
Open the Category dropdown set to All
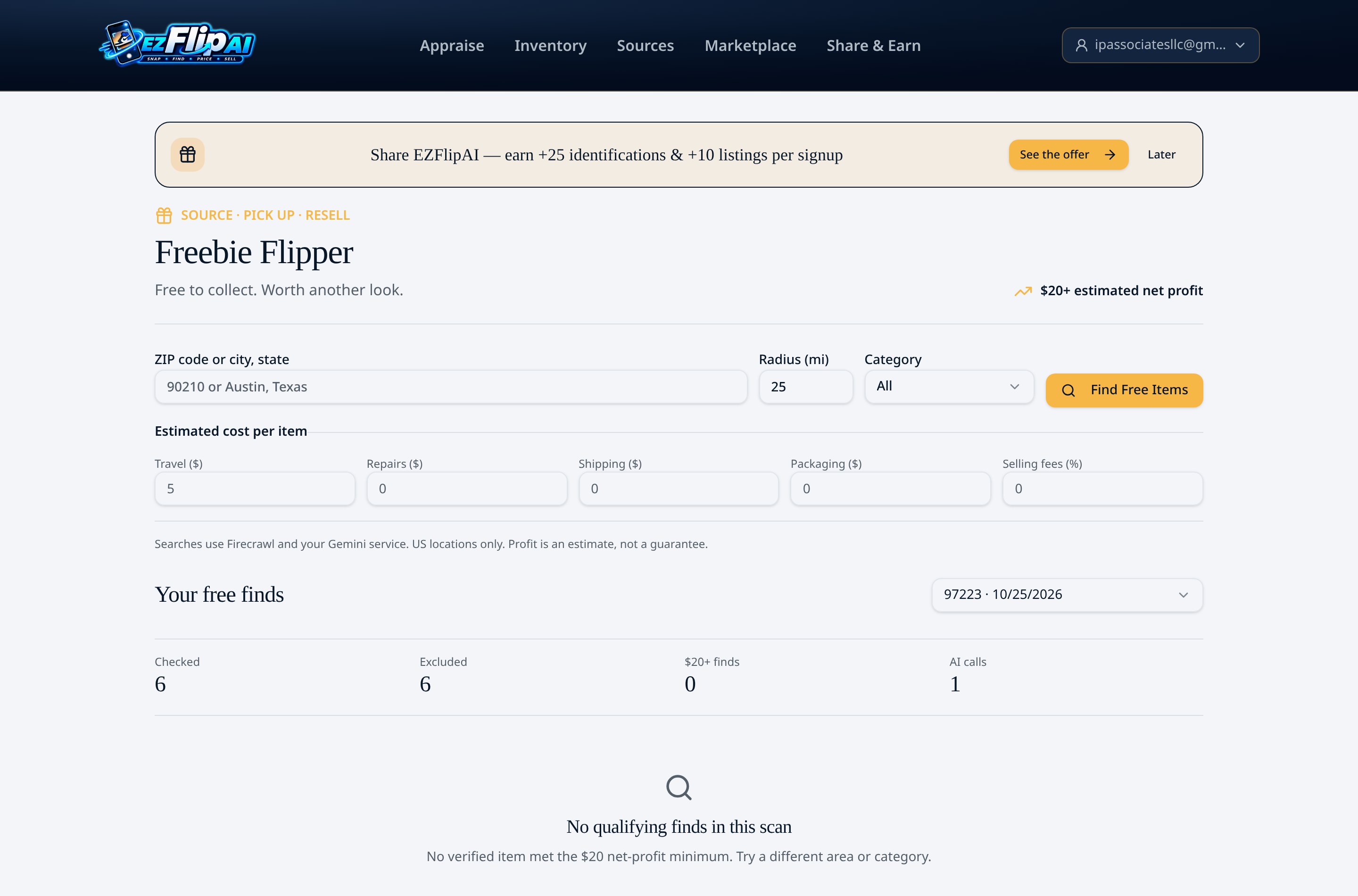click(949, 386)
